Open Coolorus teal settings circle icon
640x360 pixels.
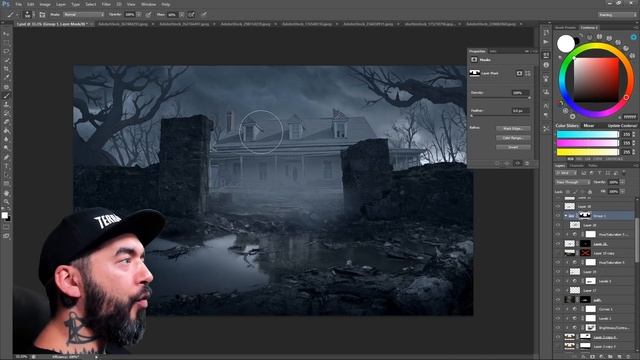tap(634, 37)
